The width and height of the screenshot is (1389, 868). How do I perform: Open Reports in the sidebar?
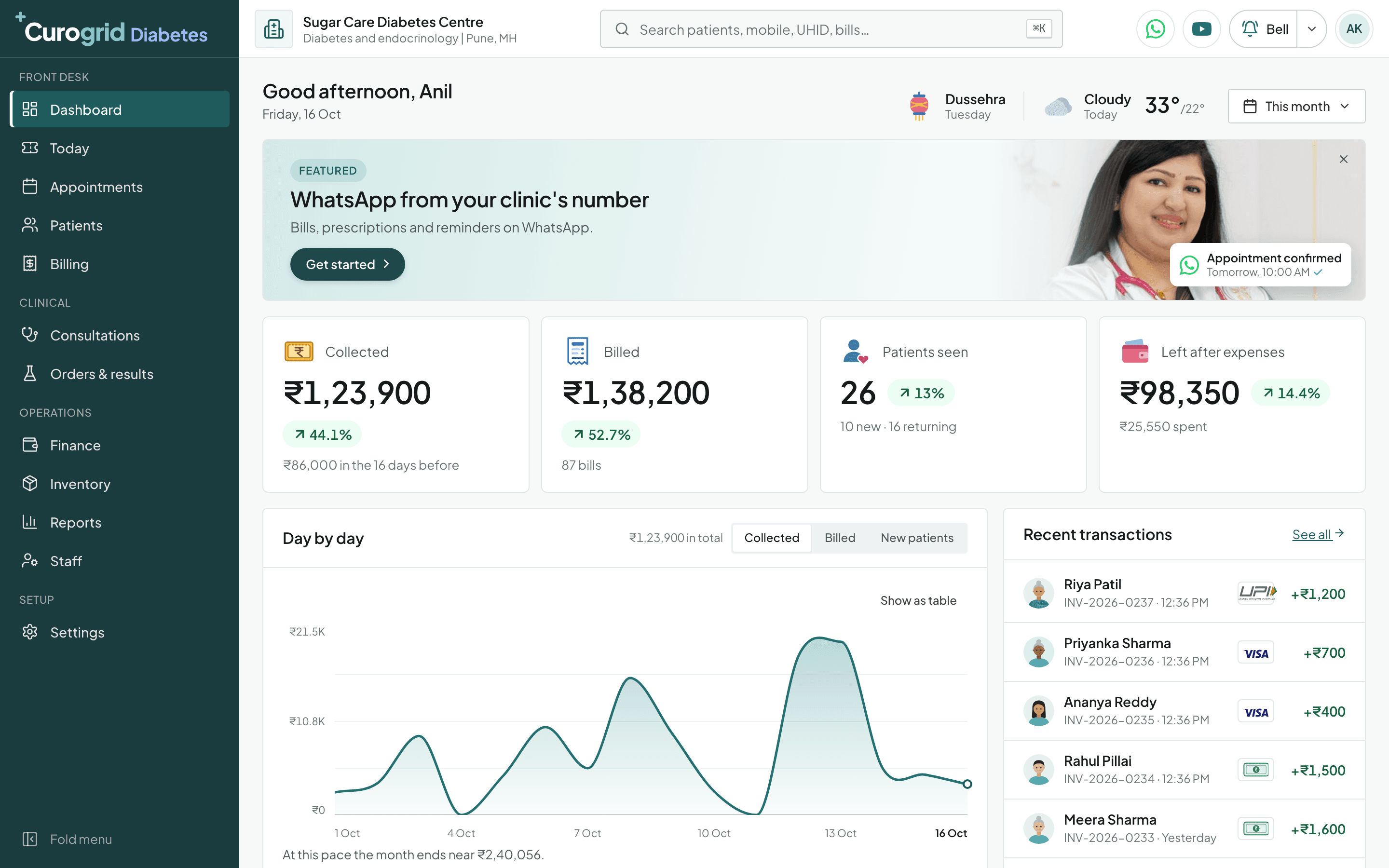120,522
